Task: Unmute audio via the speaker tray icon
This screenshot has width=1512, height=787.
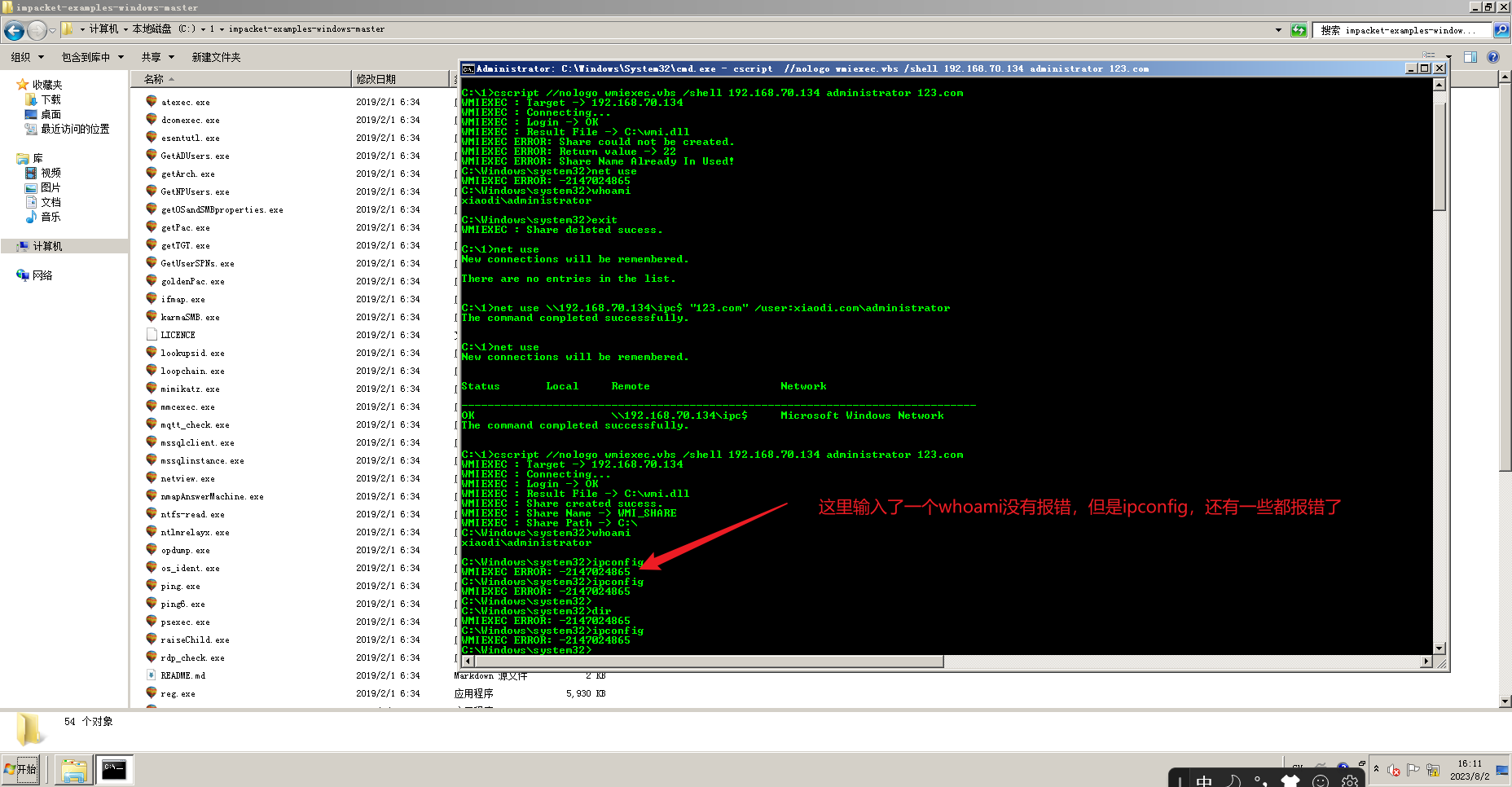Action: (1393, 771)
